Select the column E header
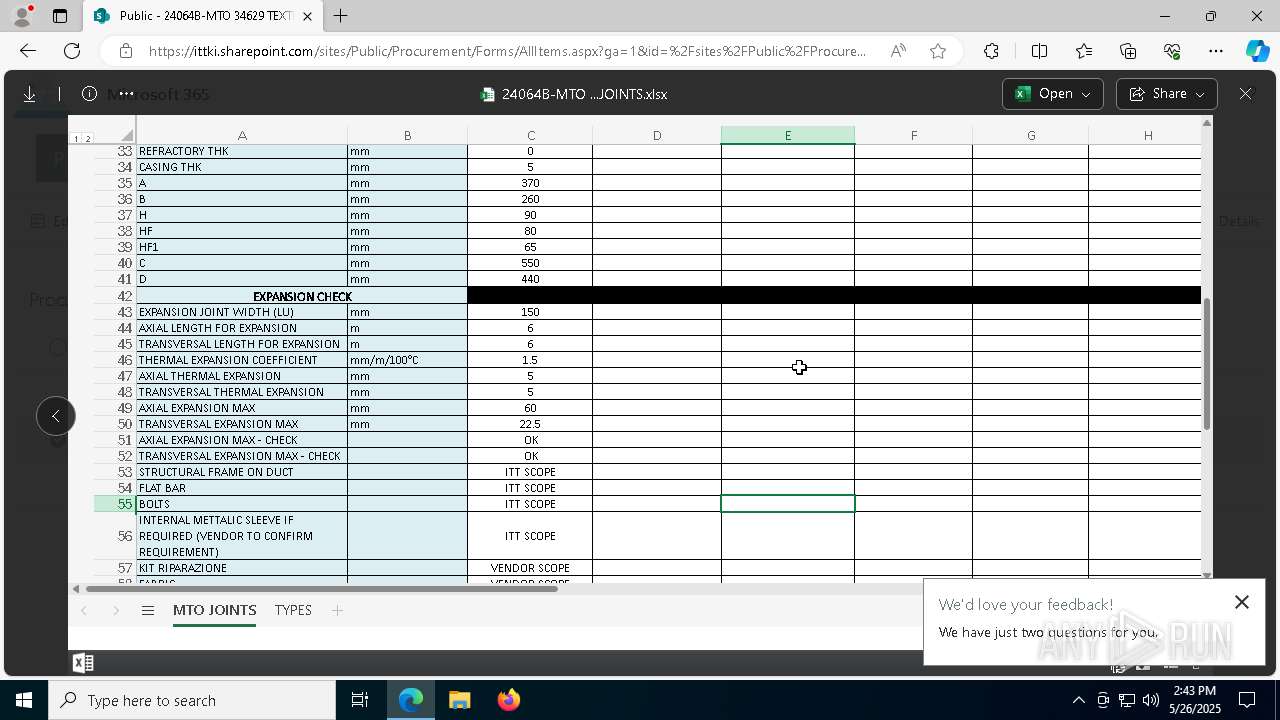The height and width of the screenshot is (720, 1280). point(787,135)
